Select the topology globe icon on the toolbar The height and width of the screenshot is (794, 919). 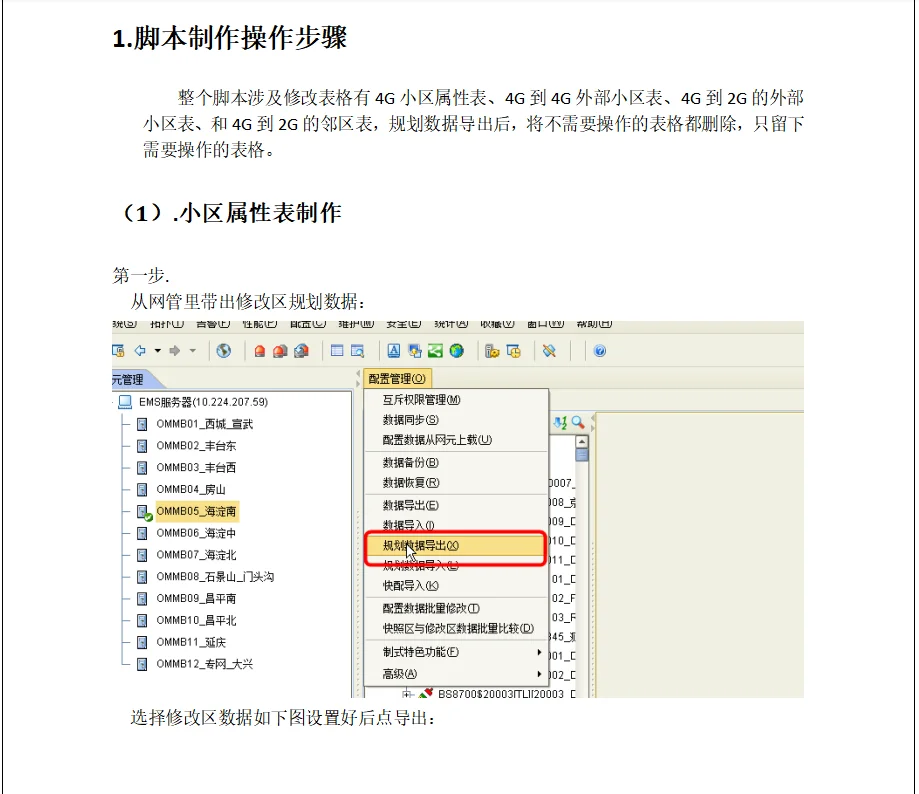(x=223, y=350)
